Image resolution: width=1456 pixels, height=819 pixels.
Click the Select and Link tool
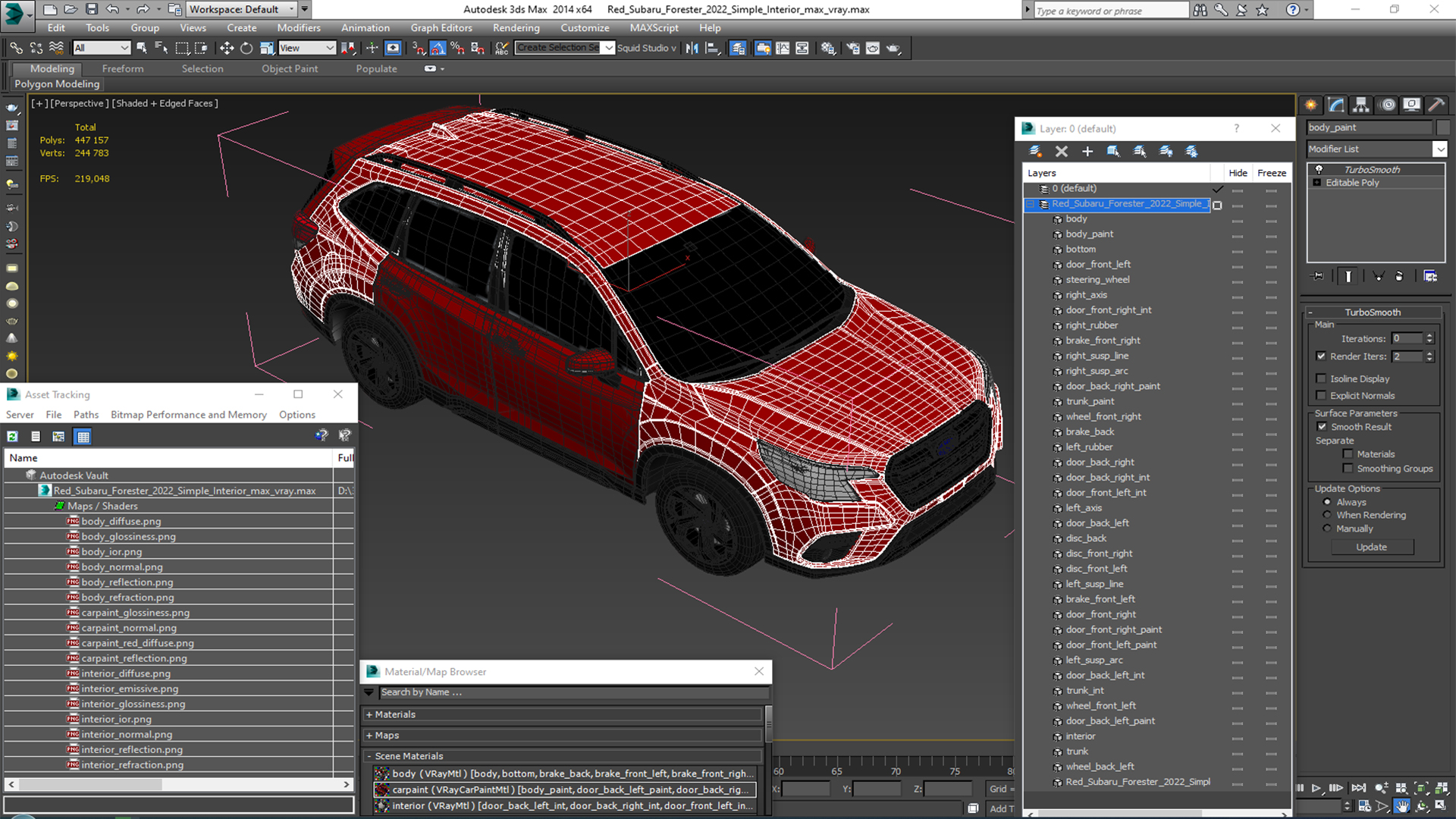click(x=16, y=48)
